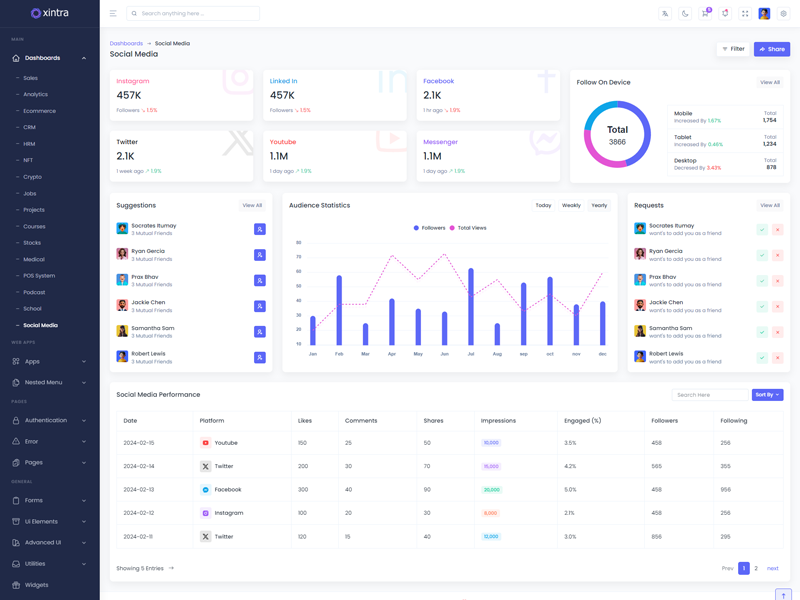Click the scroll-to-top arrow button
This screenshot has width=800, height=600.
click(x=783, y=595)
